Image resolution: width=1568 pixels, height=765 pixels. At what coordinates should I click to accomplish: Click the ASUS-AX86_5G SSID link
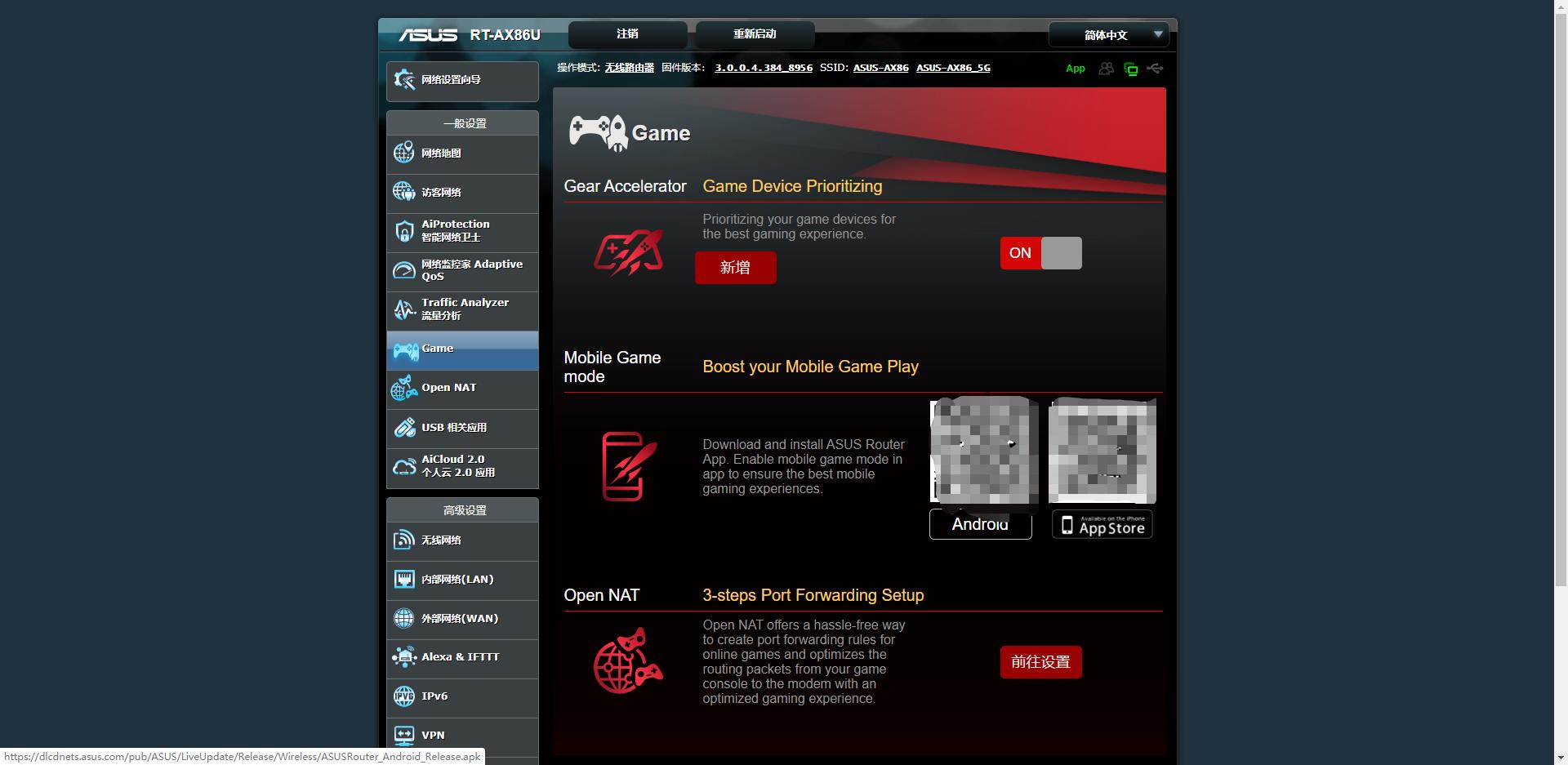(953, 68)
